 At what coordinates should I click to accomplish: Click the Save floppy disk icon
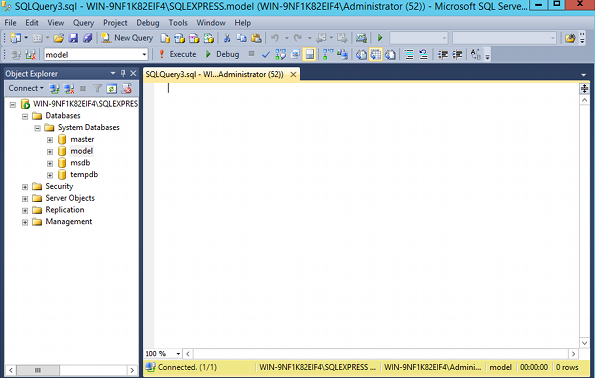[x=73, y=38]
